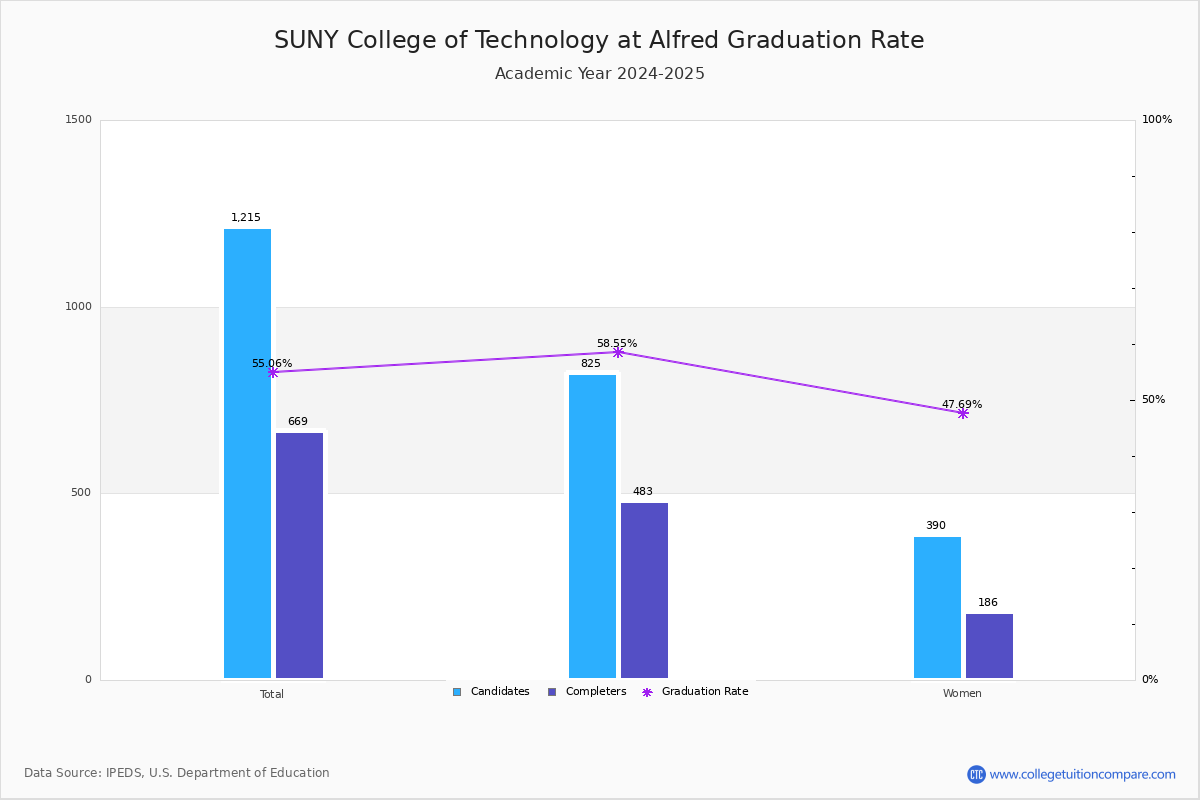Click the collegetuitioncompare logo icon
The height and width of the screenshot is (800, 1200).
(976, 774)
